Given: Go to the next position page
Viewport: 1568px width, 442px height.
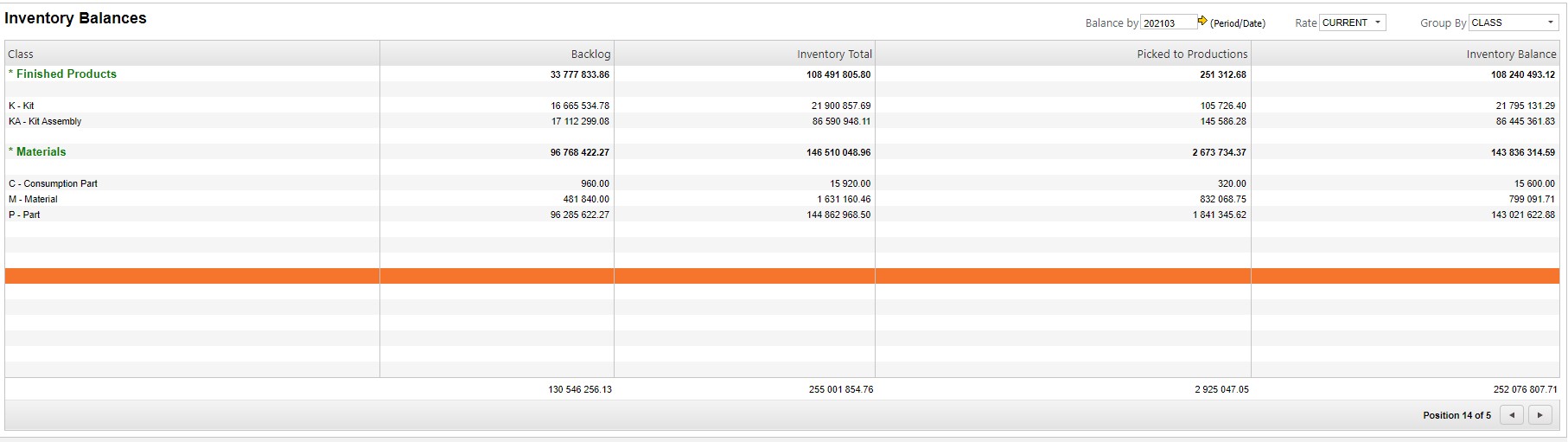Looking at the screenshot, I should [1539, 415].
